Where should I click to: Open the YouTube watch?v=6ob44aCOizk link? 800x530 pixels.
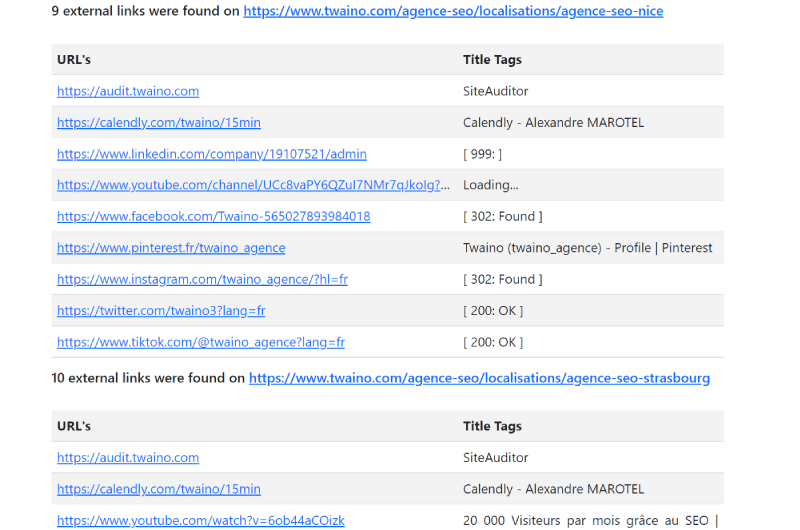(x=201, y=520)
